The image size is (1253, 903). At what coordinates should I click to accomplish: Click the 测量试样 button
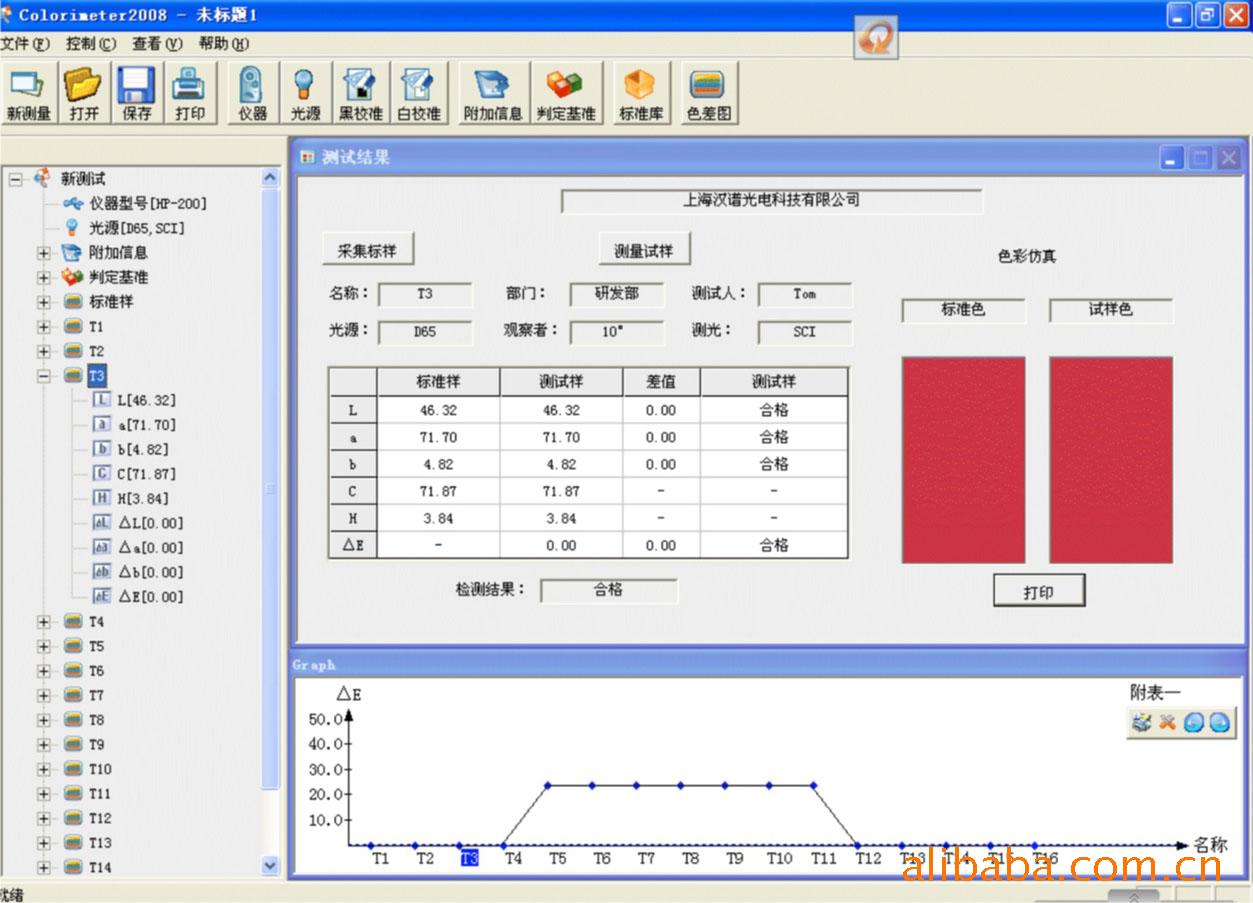pyautogui.click(x=644, y=250)
